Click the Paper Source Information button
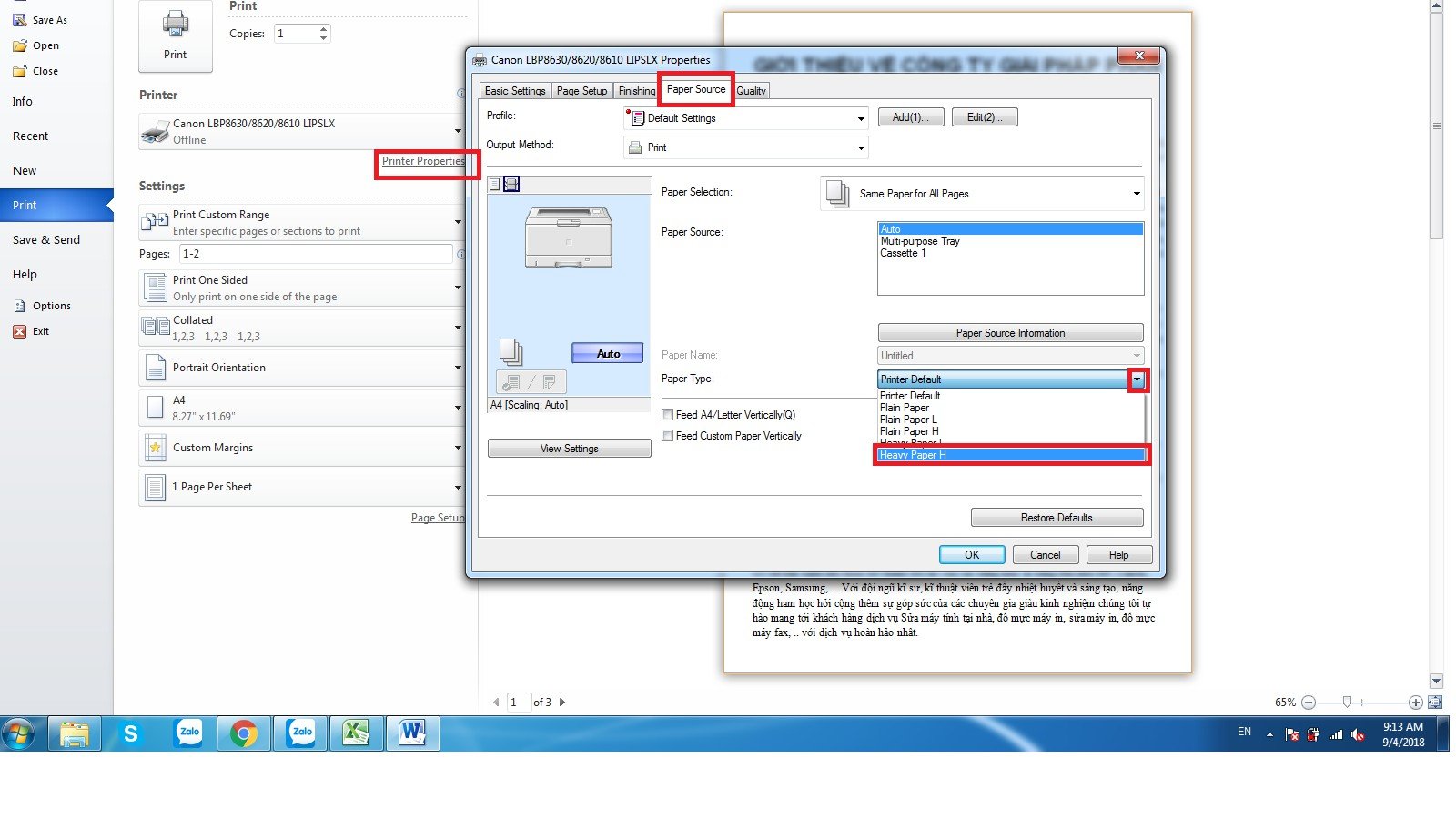This screenshot has height=819, width=1456. pos(1010,333)
